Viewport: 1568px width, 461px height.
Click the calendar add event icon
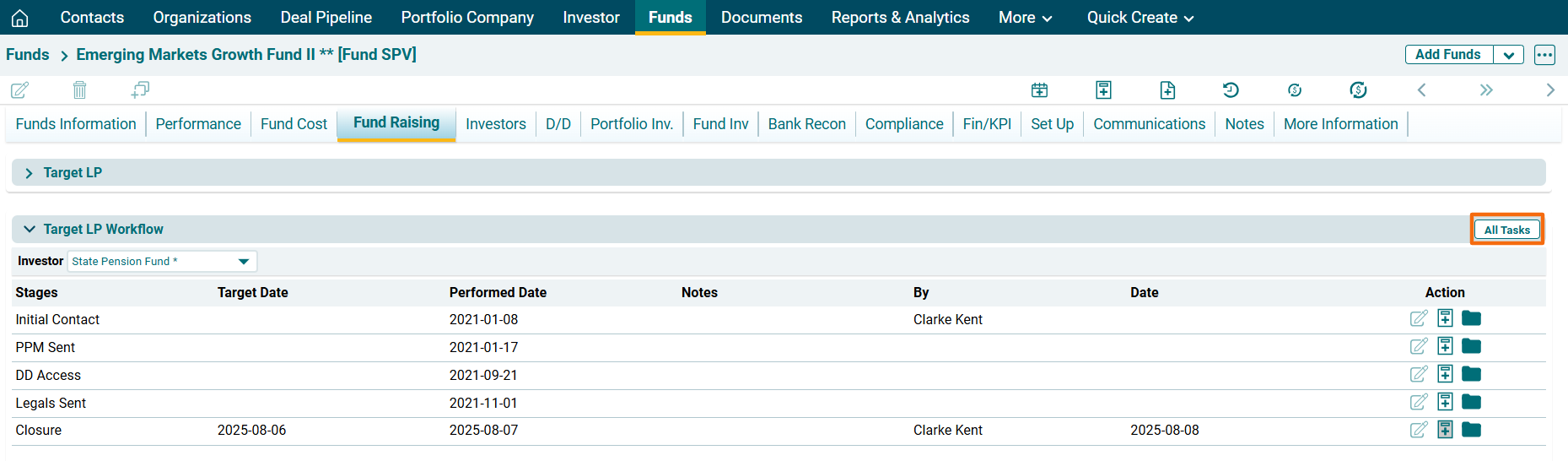[1039, 89]
